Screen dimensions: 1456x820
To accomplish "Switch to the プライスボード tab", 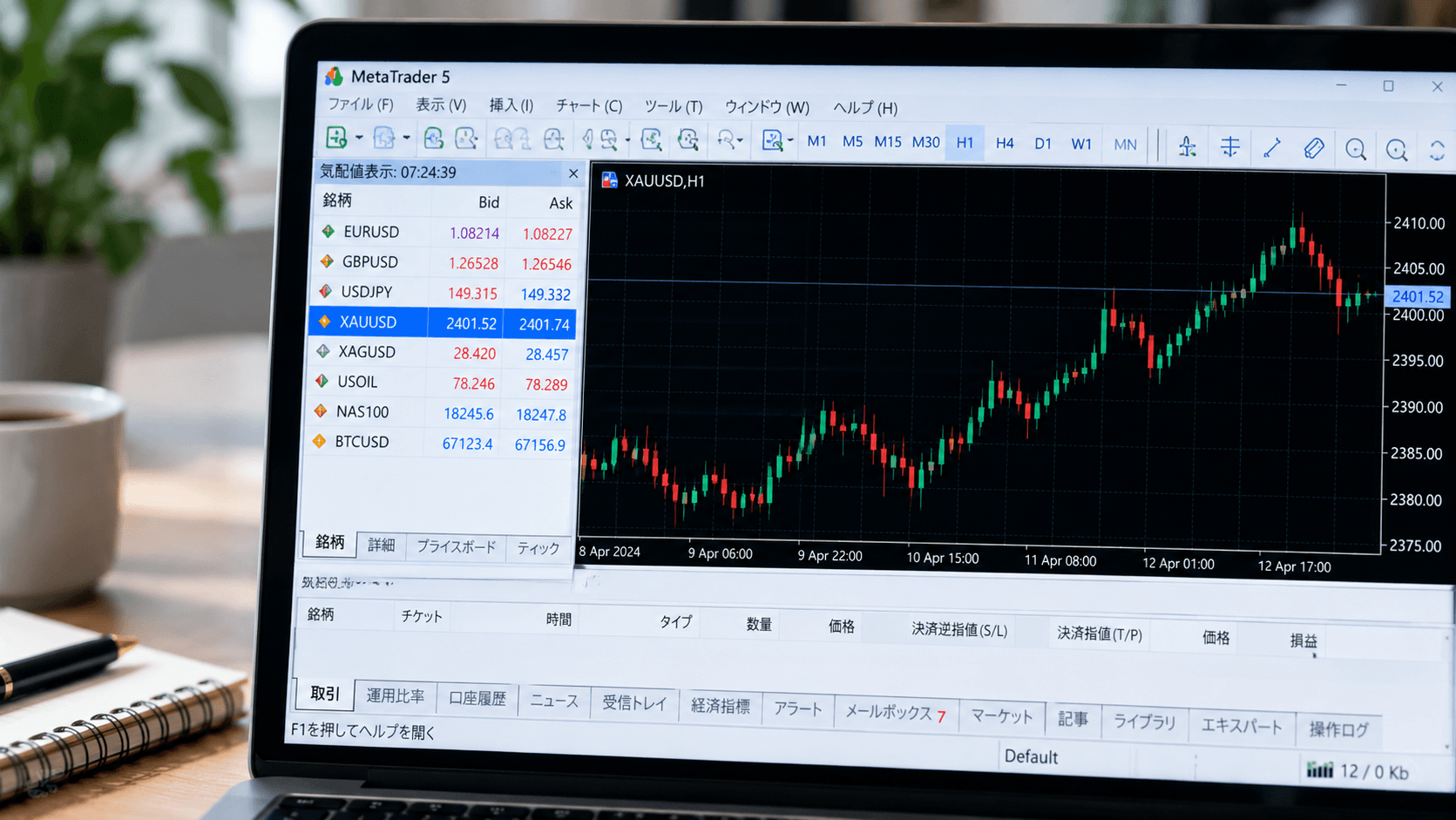I will (x=456, y=546).
